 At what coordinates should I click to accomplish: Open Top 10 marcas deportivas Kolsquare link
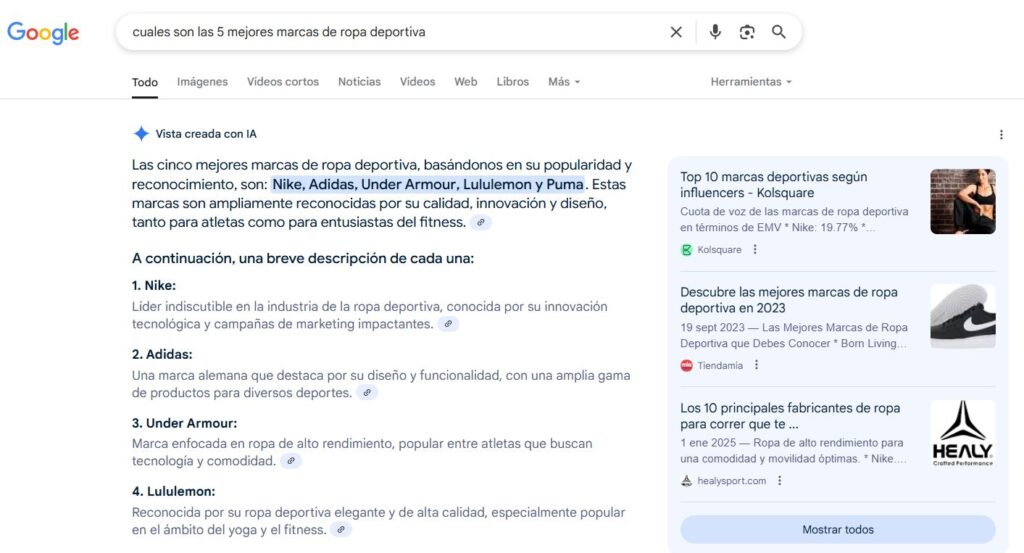(x=774, y=185)
